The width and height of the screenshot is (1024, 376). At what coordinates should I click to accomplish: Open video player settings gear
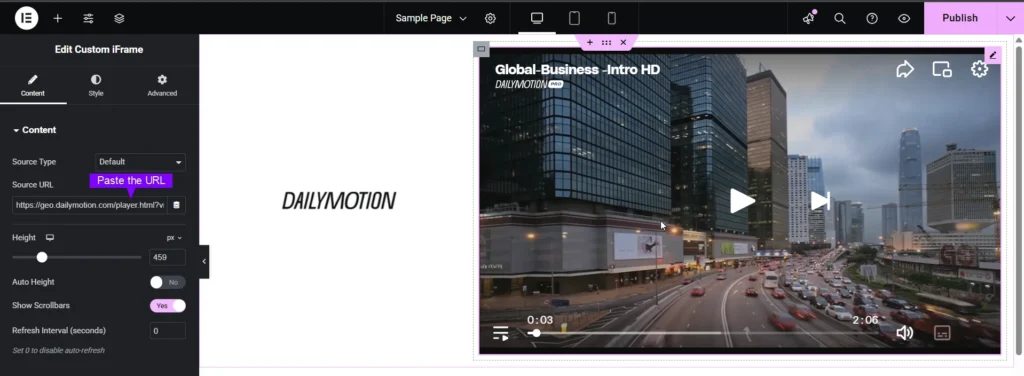tap(979, 69)
